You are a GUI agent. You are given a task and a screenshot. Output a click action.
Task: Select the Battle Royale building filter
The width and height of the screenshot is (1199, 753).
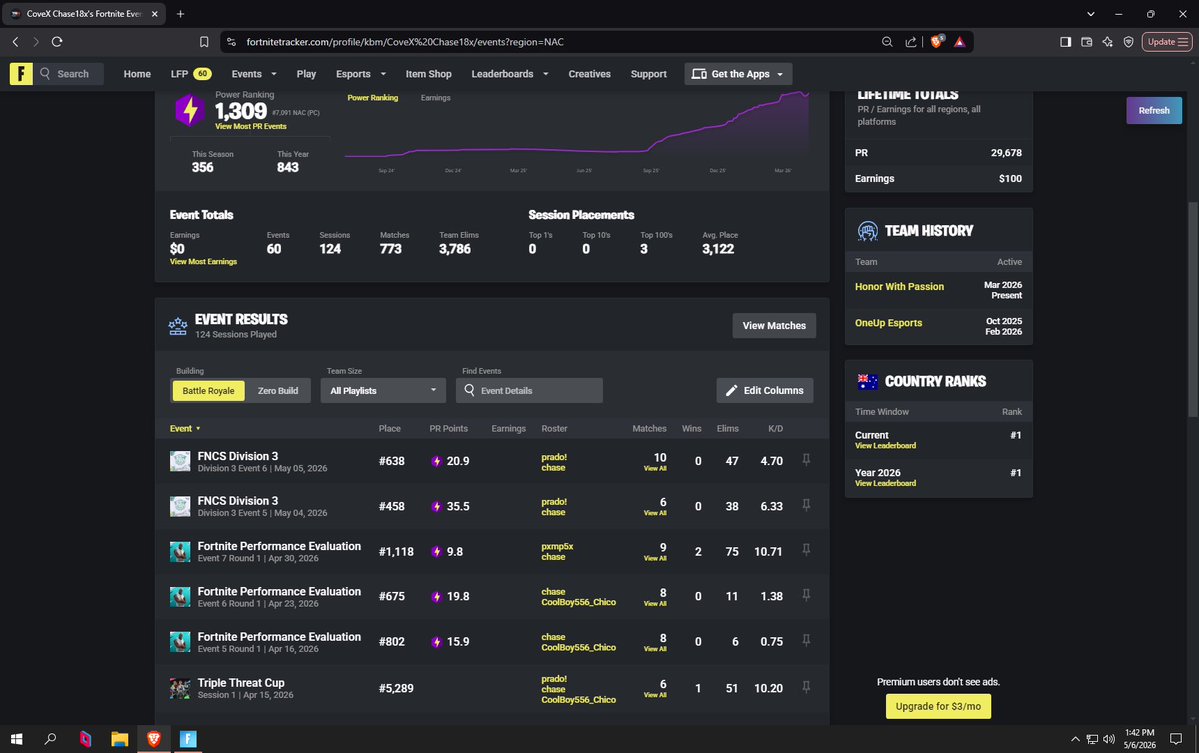point(208,391)
